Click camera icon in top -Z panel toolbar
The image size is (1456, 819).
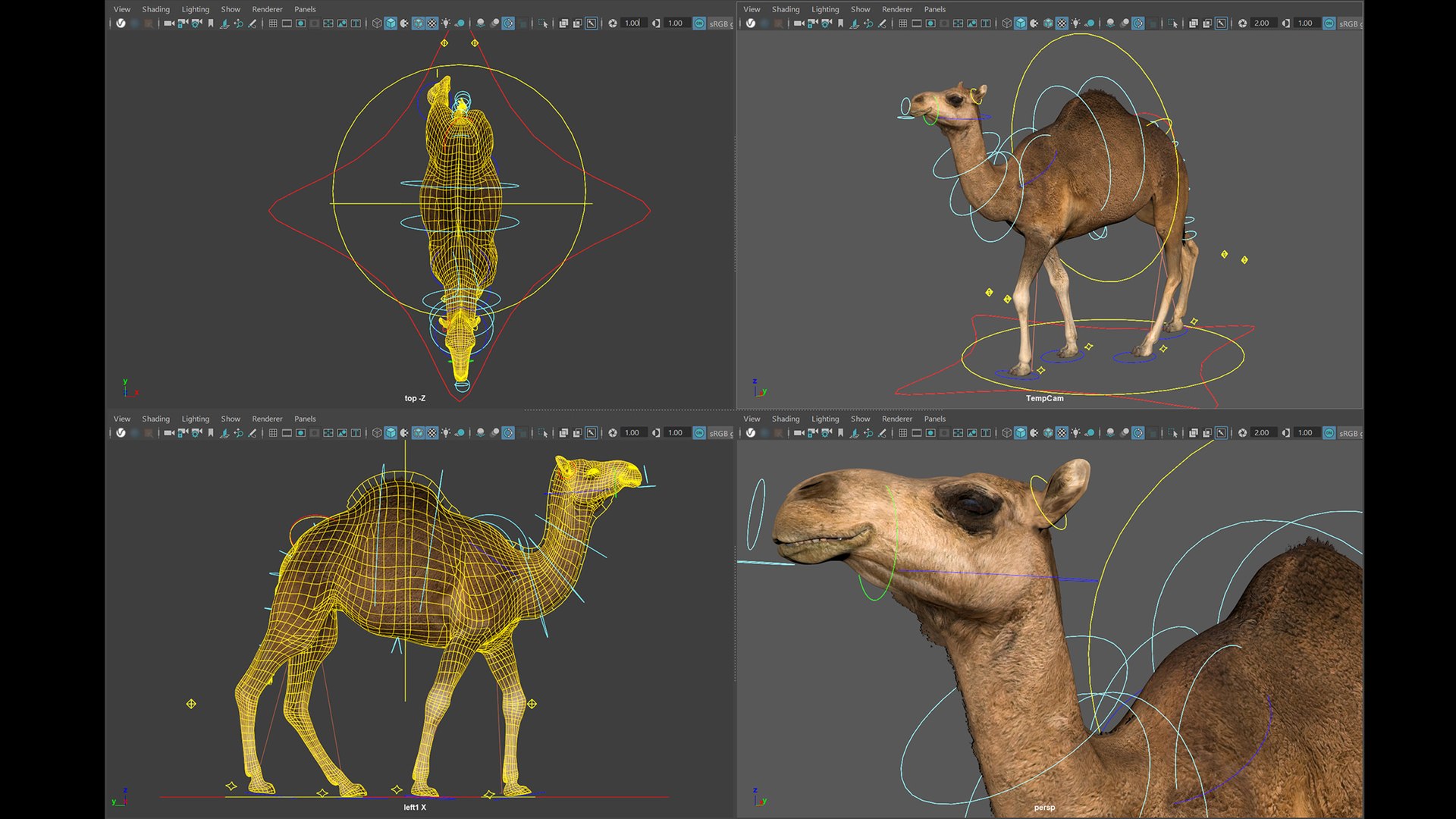pyautogui.click(x=168, y=24)
